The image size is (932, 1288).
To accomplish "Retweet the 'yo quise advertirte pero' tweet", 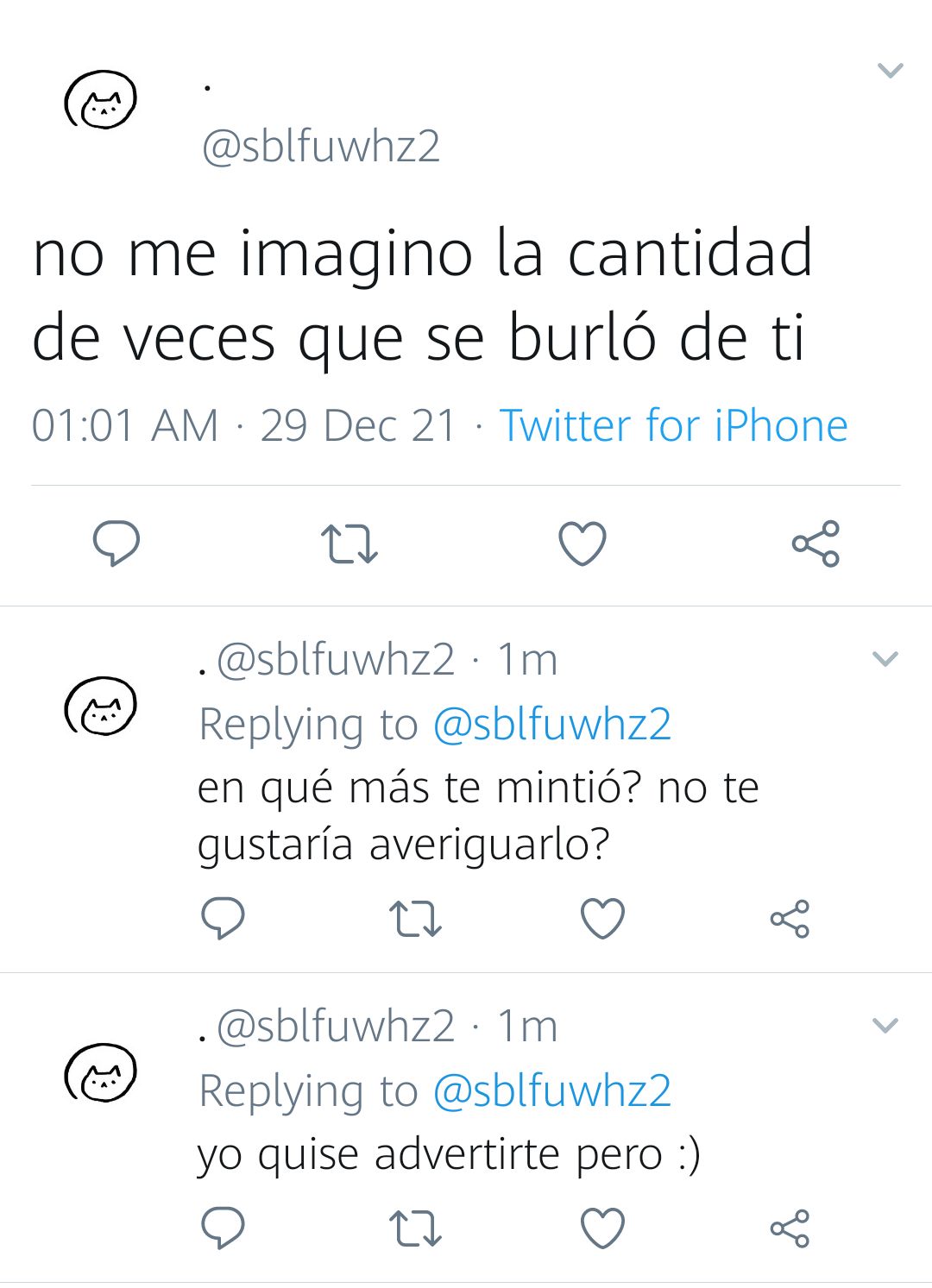I will tap(415, 1228).
